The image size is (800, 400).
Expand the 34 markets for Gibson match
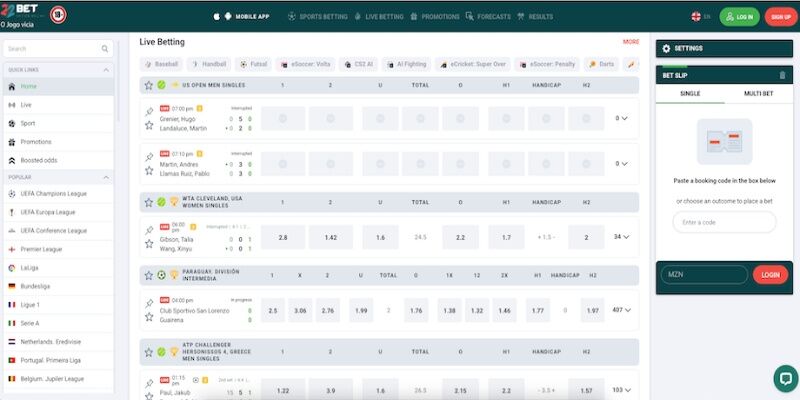point(622,237)
